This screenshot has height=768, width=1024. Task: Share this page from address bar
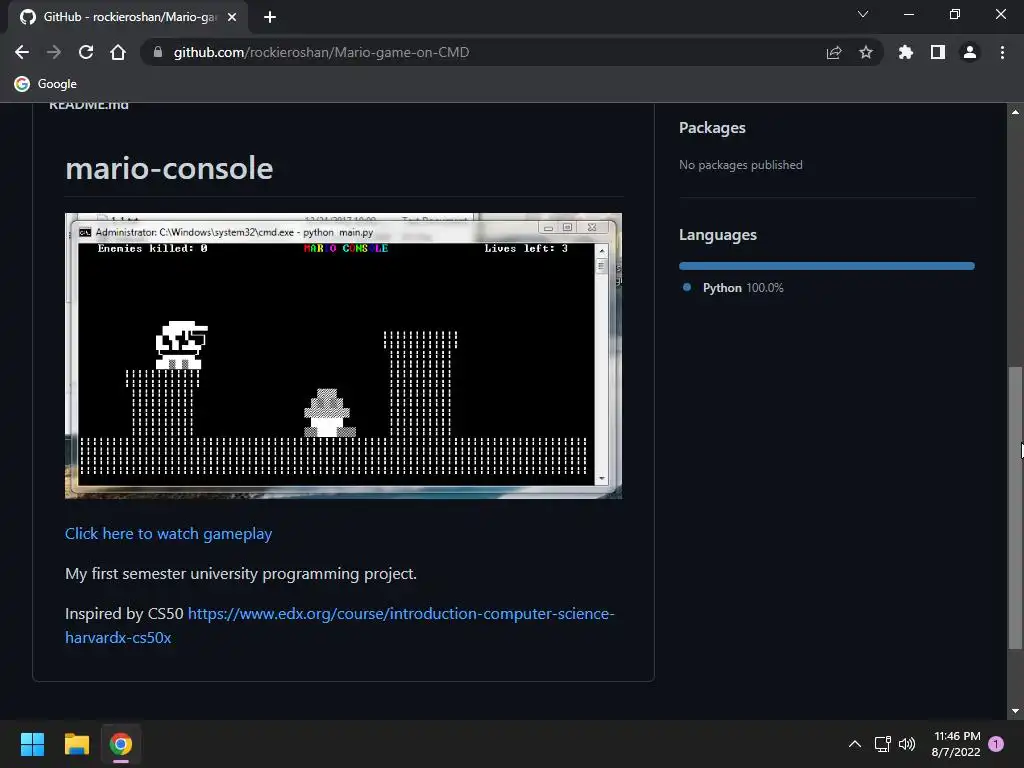click(x=834, y=52)
